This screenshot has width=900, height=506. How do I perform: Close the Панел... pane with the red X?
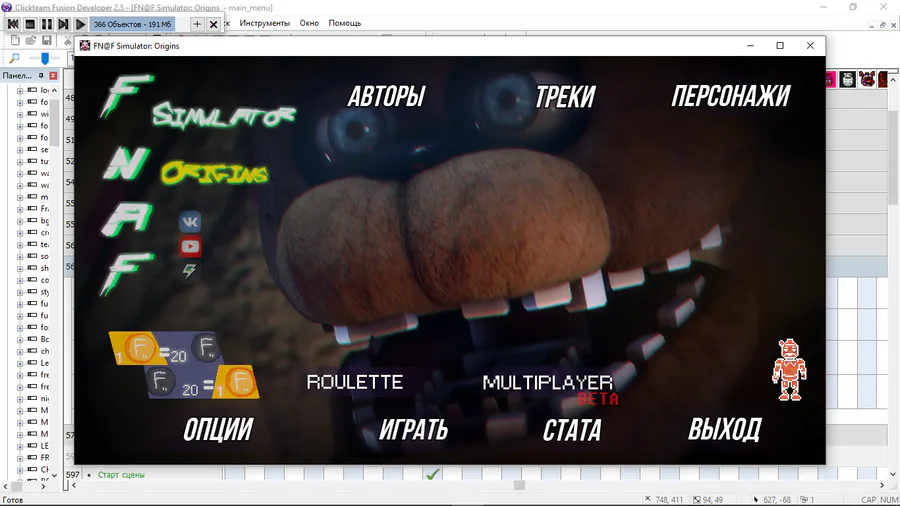53,76
